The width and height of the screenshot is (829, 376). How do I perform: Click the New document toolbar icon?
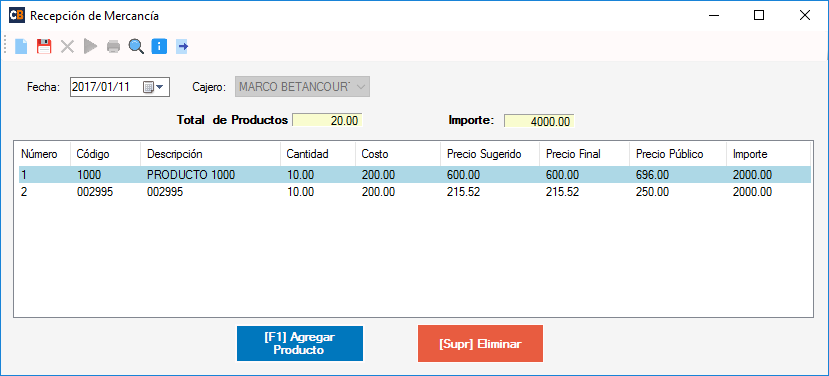pos(21,47)
